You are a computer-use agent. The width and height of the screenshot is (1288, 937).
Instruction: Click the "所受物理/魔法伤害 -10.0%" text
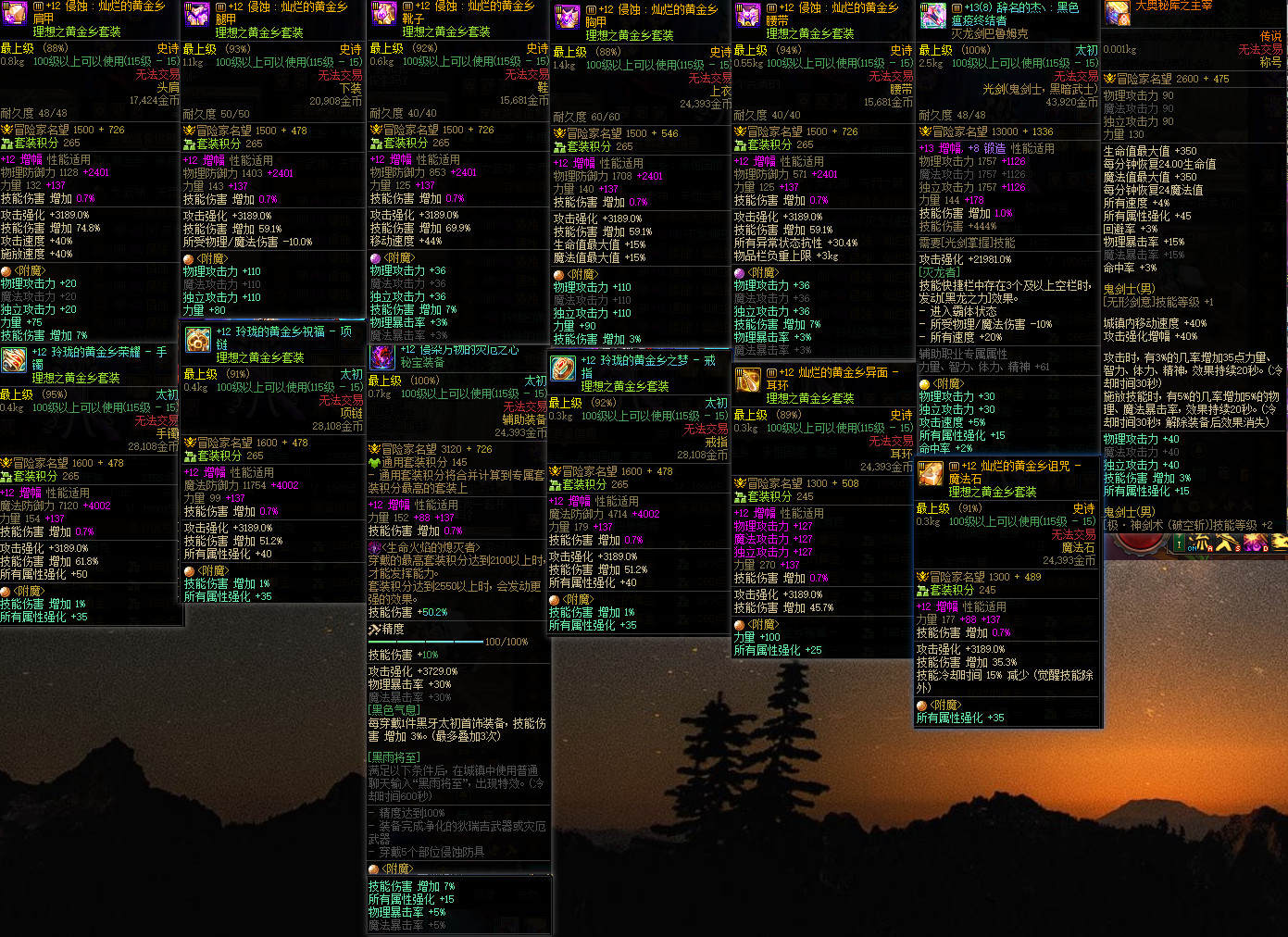(248, 242)
